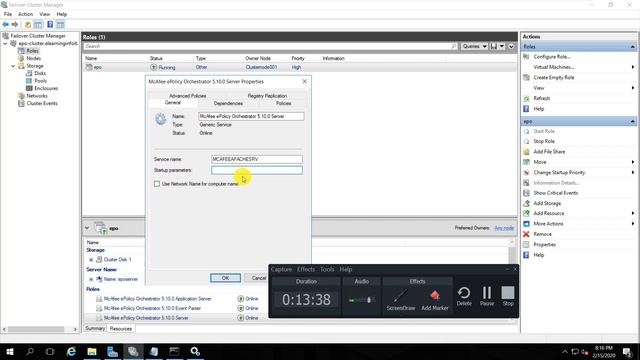640x360 pixels.
Task: Select Networks in the cluster tree
Action: pos(37,96)
